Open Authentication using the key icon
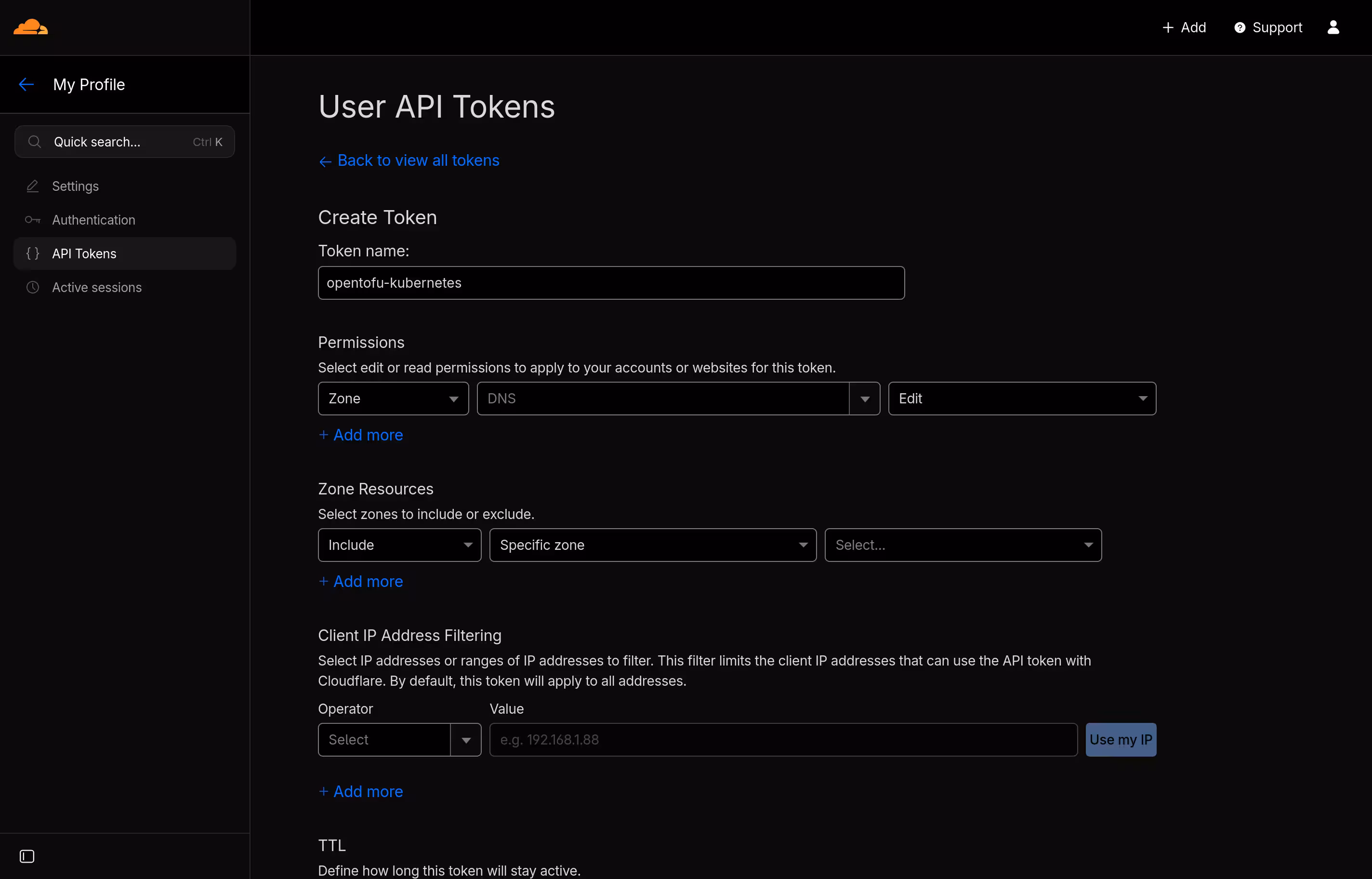The height and width of the screenshot is (879, 1372). (32, 220)
